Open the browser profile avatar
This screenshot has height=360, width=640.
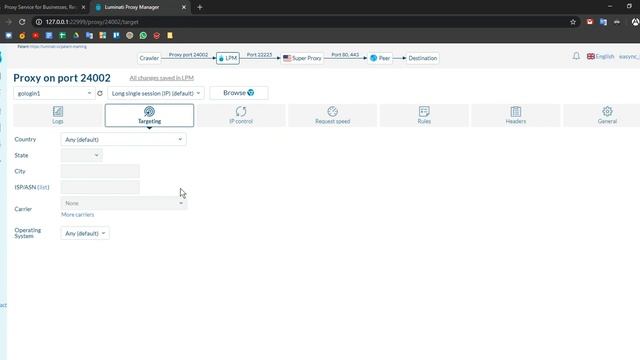coord(635,22)
